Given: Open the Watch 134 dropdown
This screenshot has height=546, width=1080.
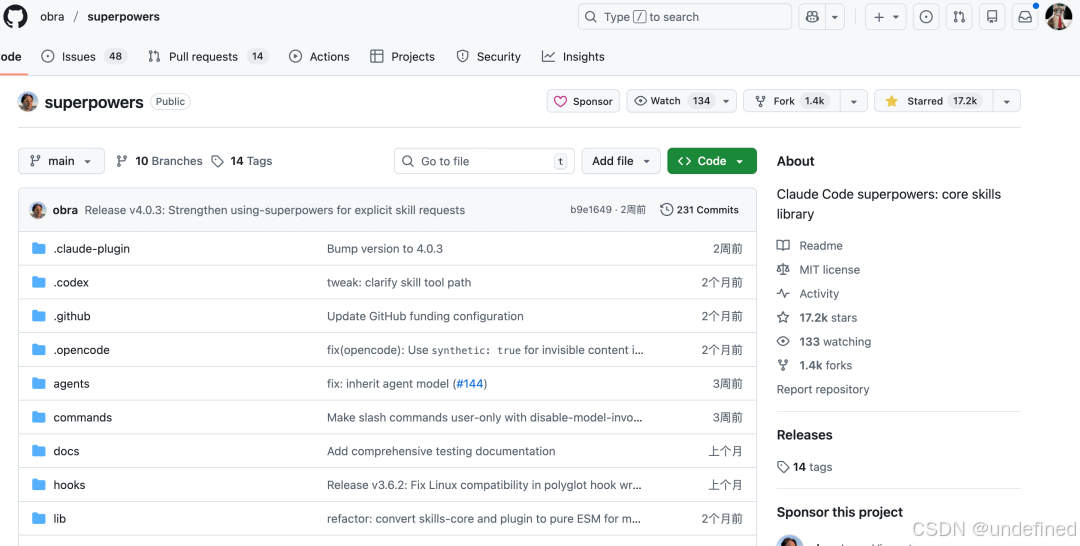Looking at the screenshot, I should click(x=681, y=101).
